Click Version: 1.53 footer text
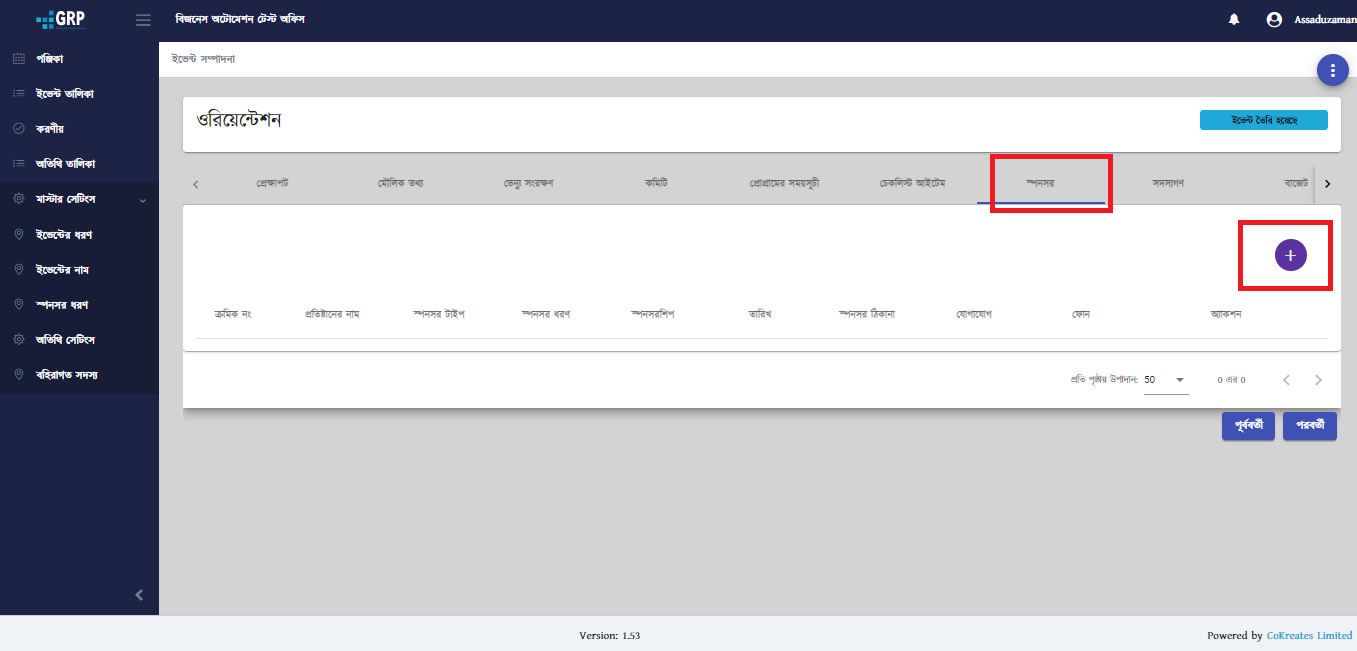The width and height of the screenshot is (1357, 651). tap(610, 635)
